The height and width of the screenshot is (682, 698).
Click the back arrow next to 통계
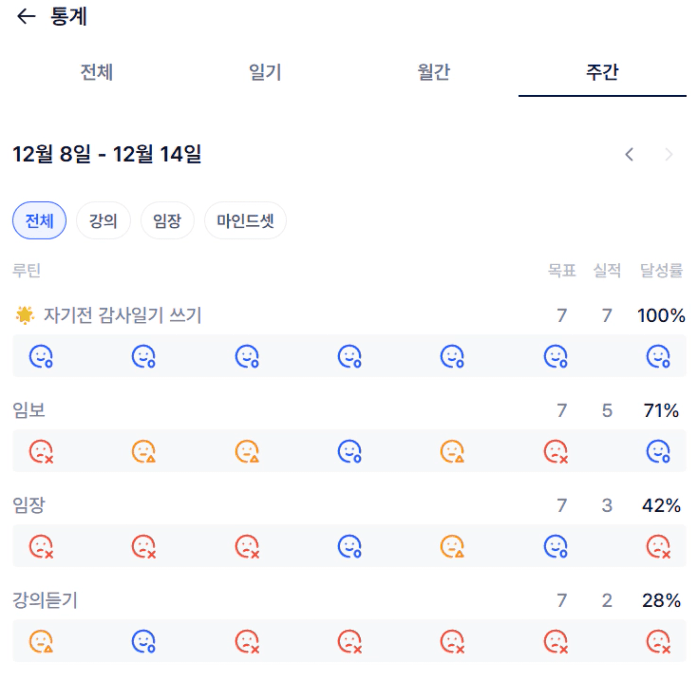[x=26, y=17]
